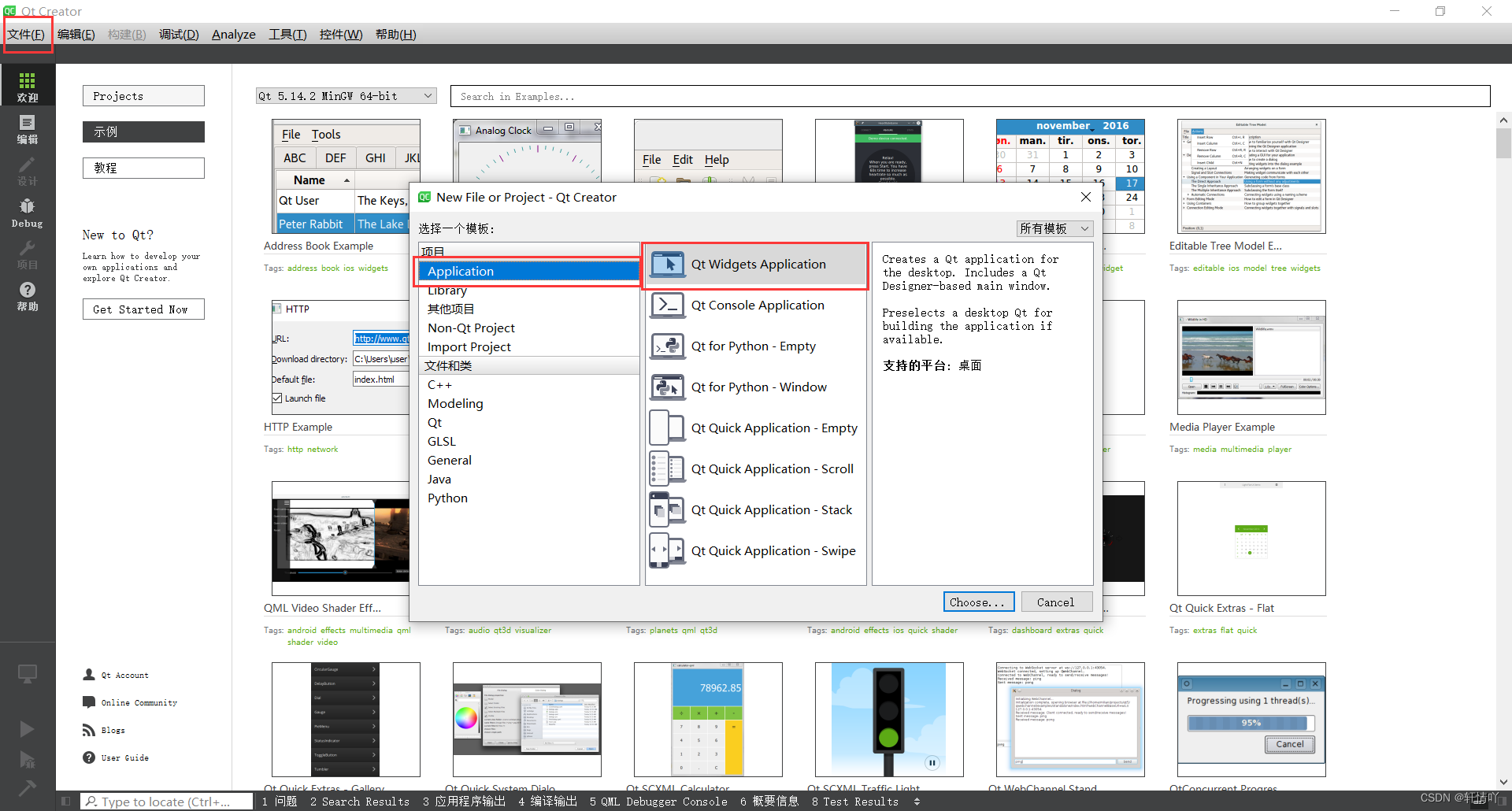Click the Build hammer icon
This screenshot has height=811, width=1512.
(27, 787)
